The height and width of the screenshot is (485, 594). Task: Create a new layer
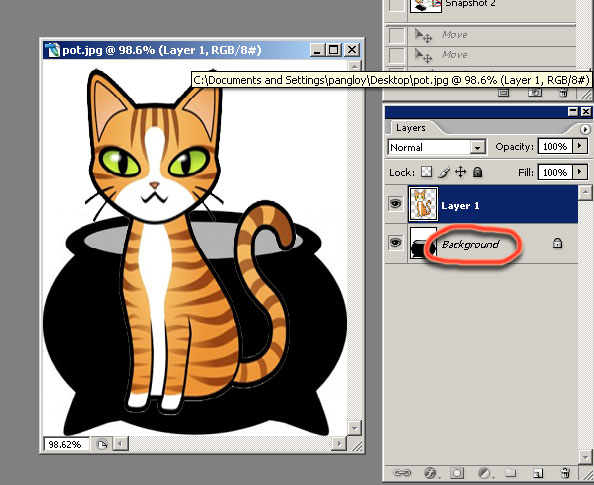pos(538,472)
